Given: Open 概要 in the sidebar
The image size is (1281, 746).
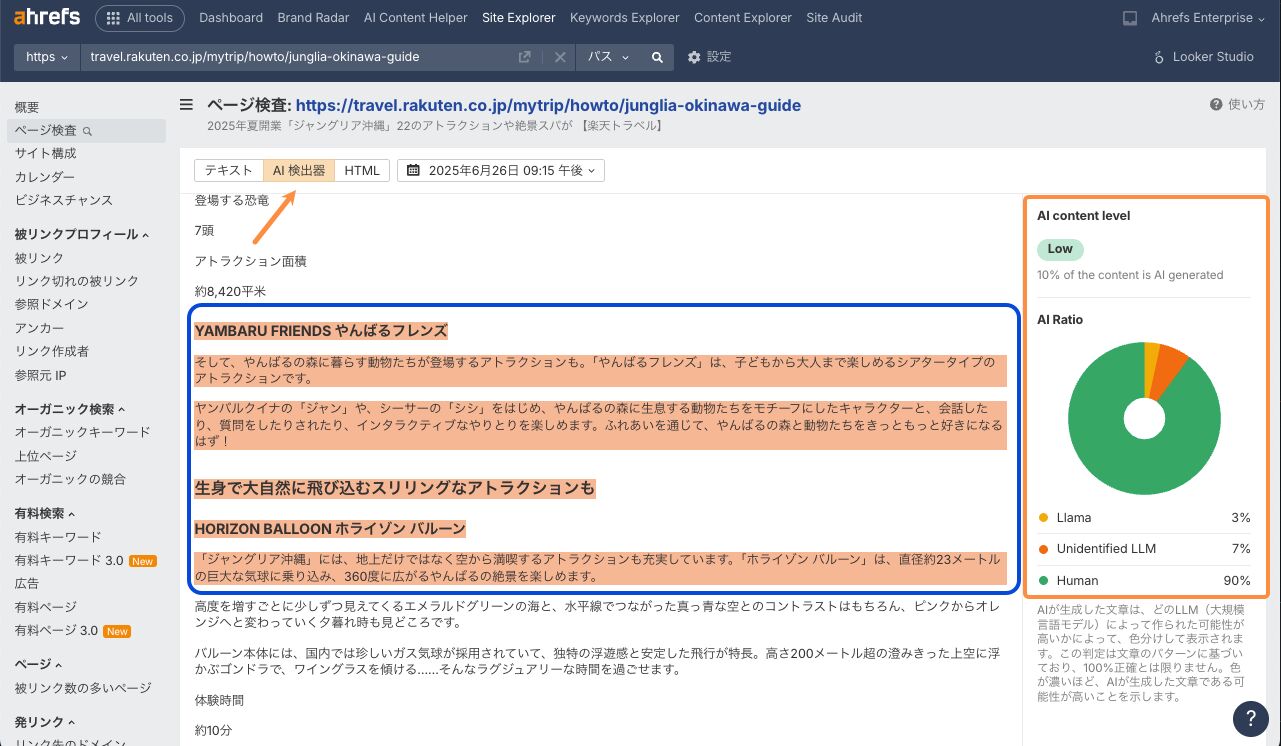Looking at the screenshot, I should 27,107.
